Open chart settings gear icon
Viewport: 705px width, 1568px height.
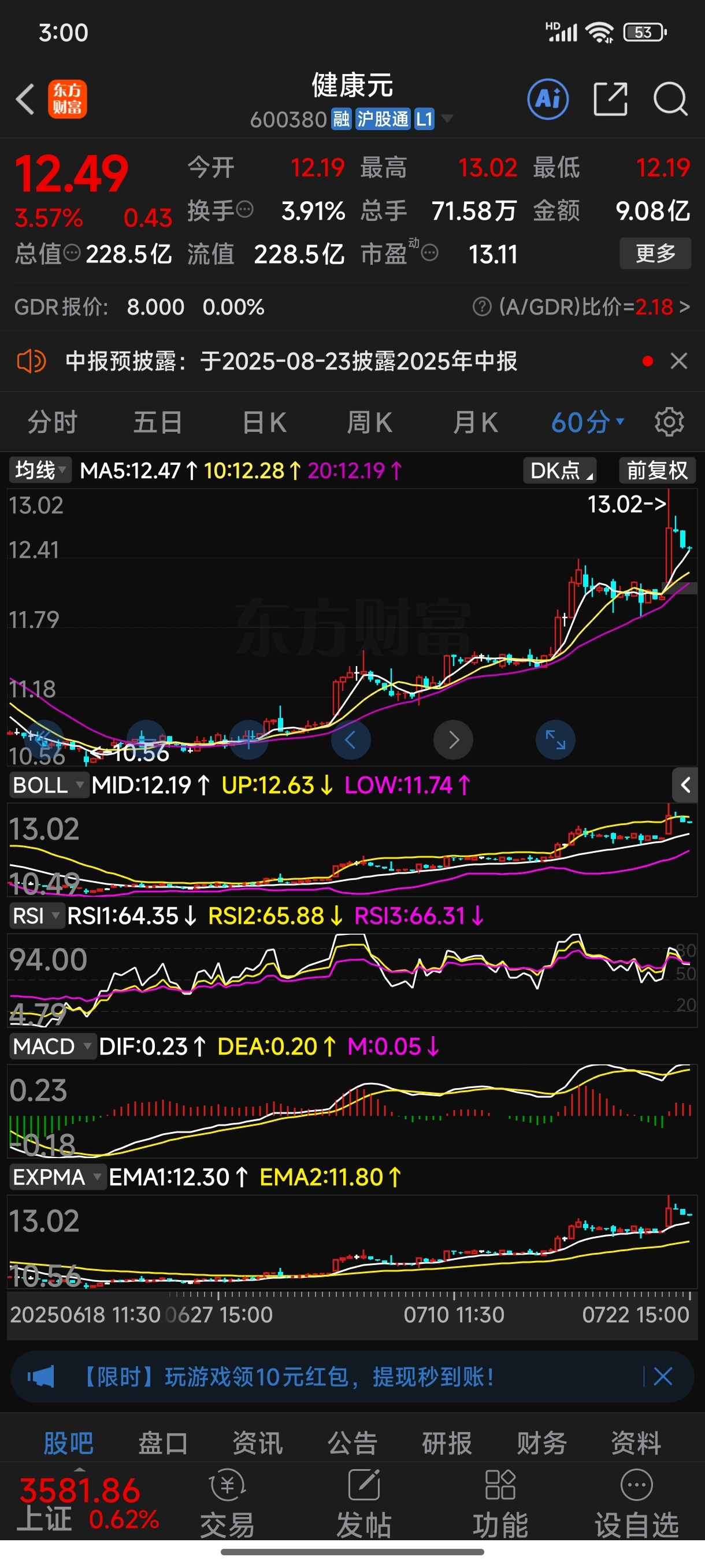coord(669,422)
